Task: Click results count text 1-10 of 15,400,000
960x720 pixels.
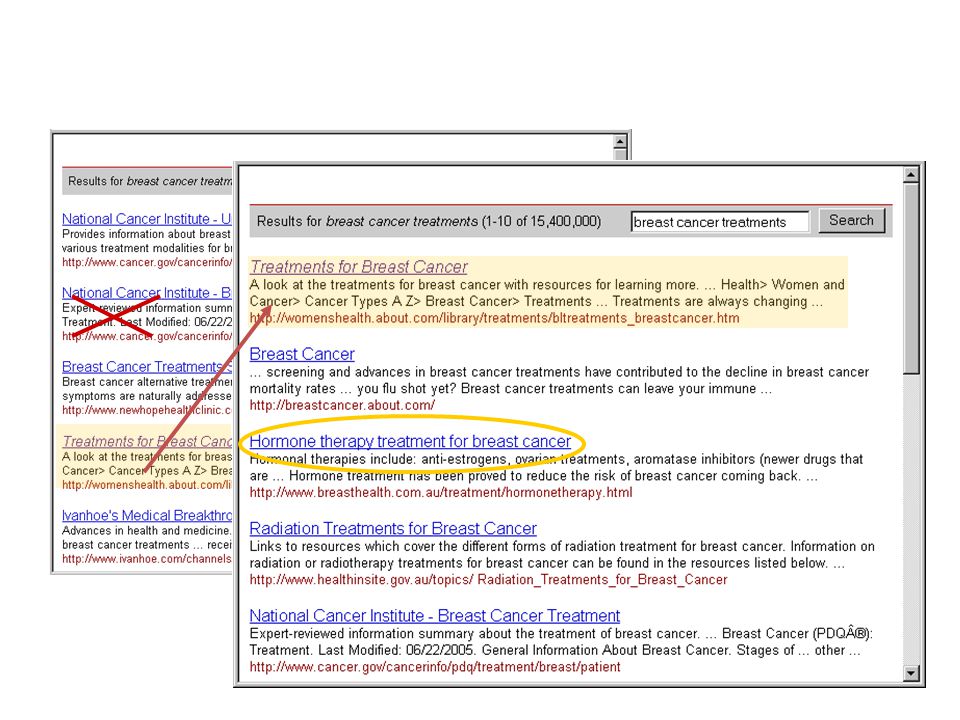Action: tap(542, 221)
